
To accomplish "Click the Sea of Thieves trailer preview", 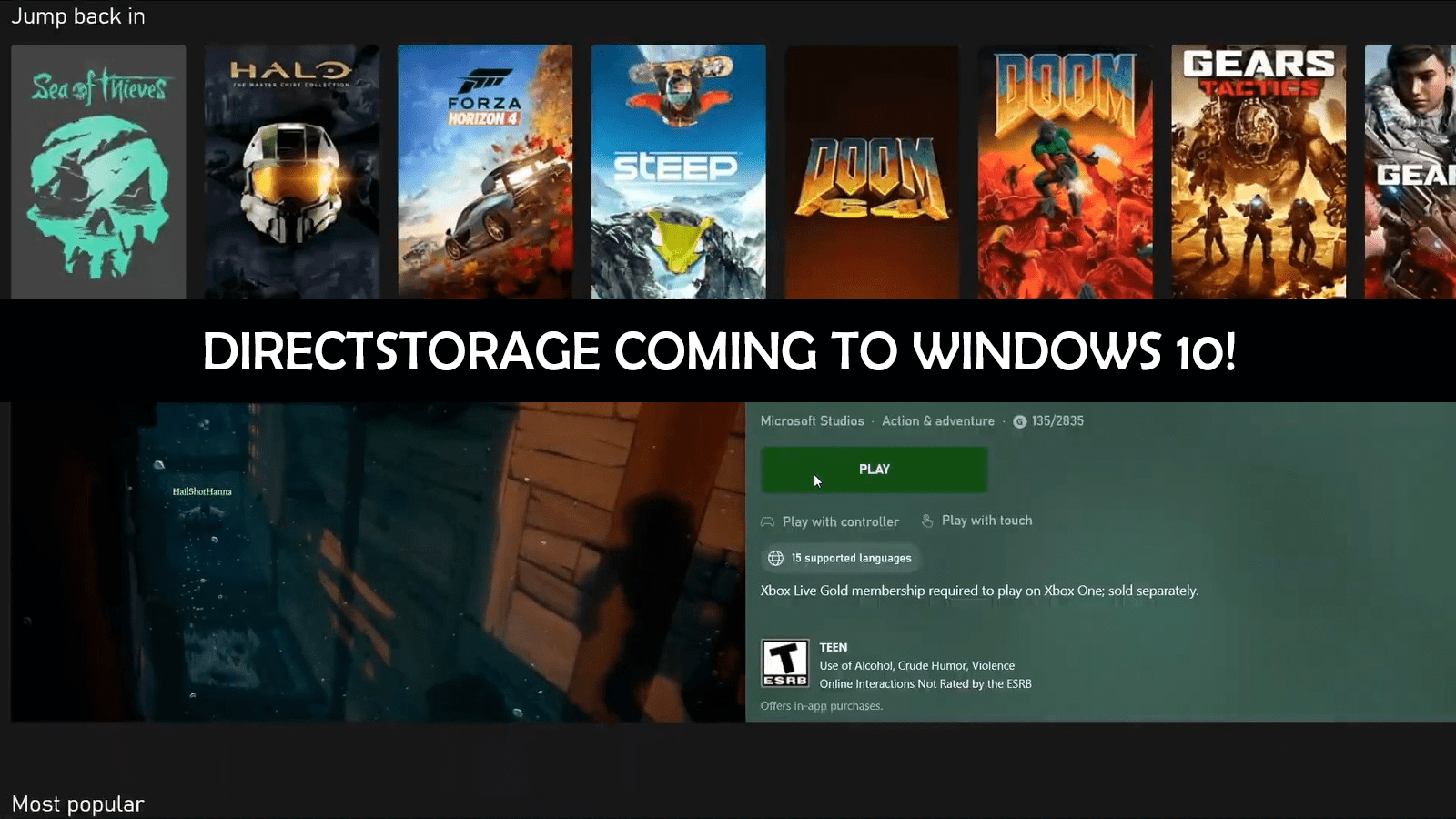I will pos(378,562).
